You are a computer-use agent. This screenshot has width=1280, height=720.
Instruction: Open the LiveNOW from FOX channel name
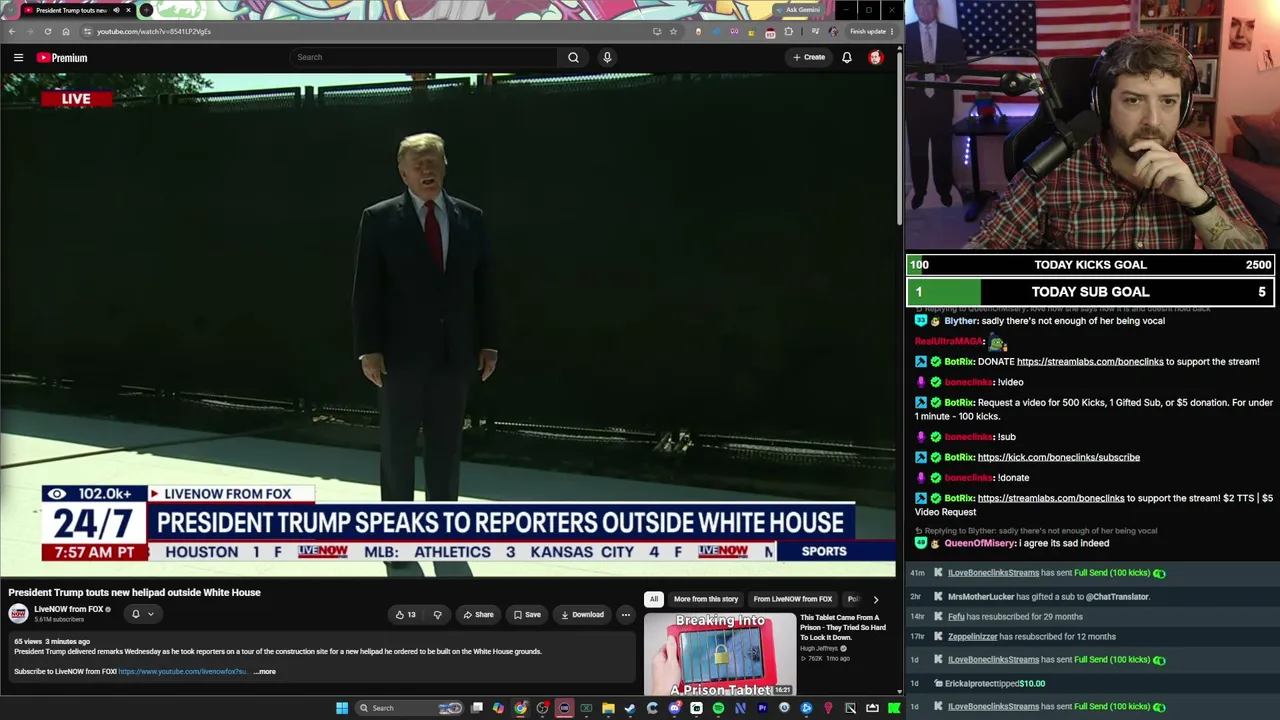coord(69,609)
